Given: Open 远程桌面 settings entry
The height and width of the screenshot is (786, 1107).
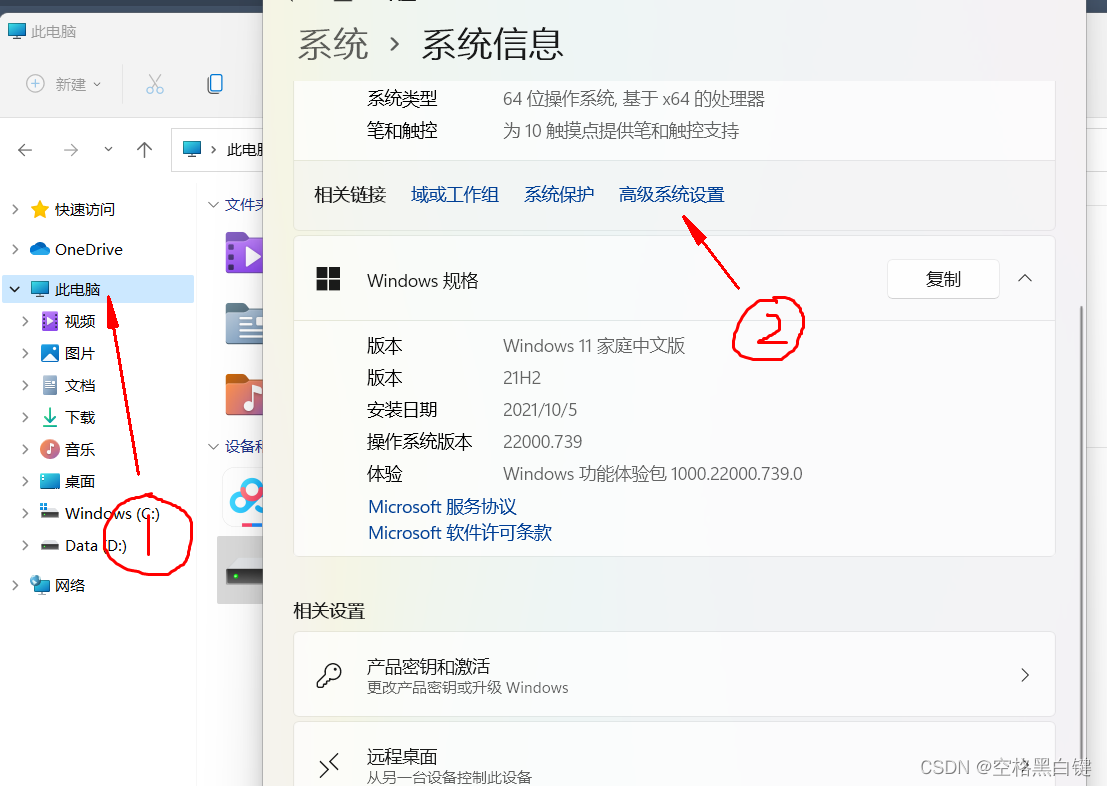Looking at the screenshot, I should [674, 754].
